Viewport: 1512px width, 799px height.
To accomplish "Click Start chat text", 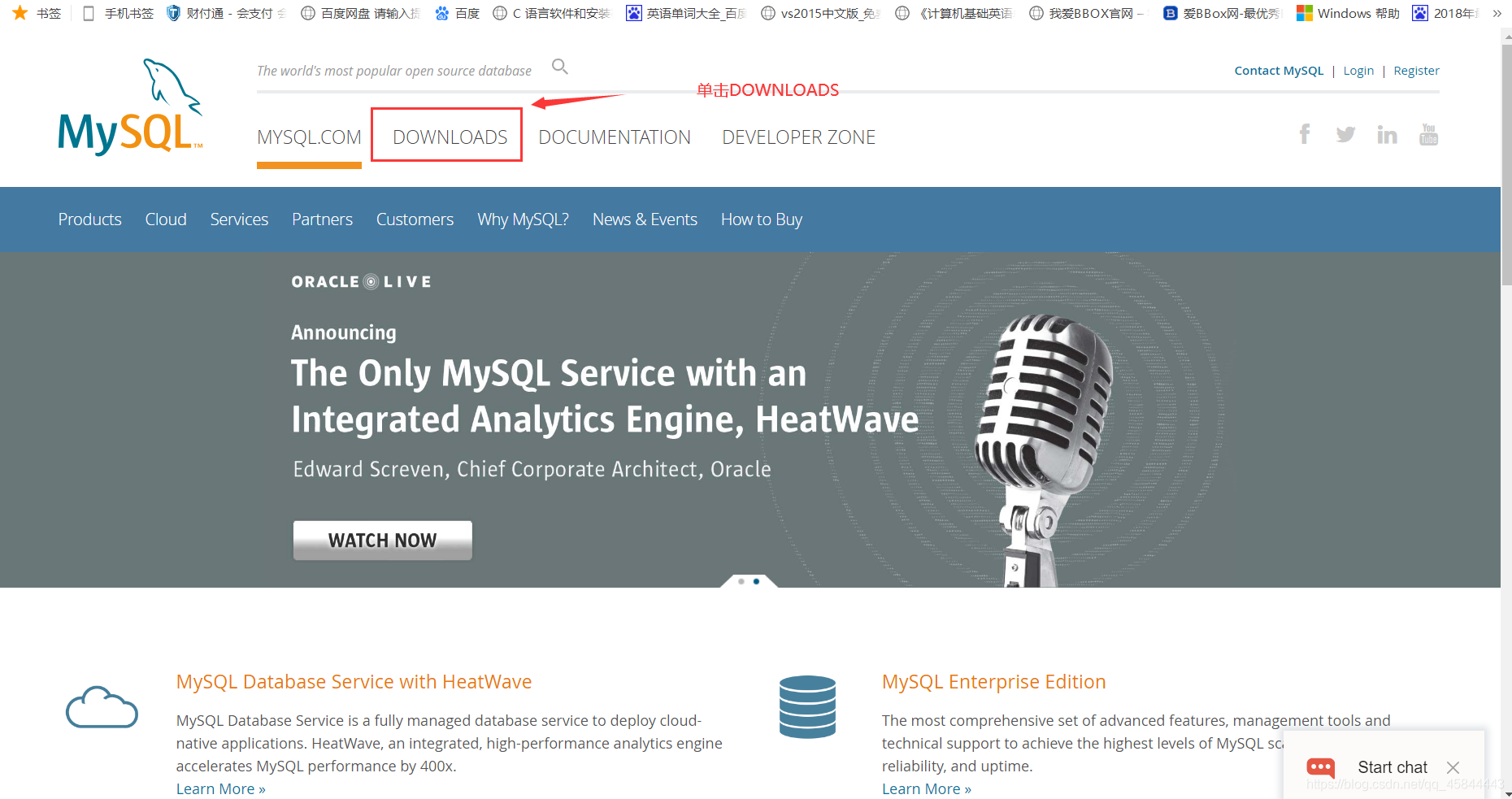I will (1392, 767).
